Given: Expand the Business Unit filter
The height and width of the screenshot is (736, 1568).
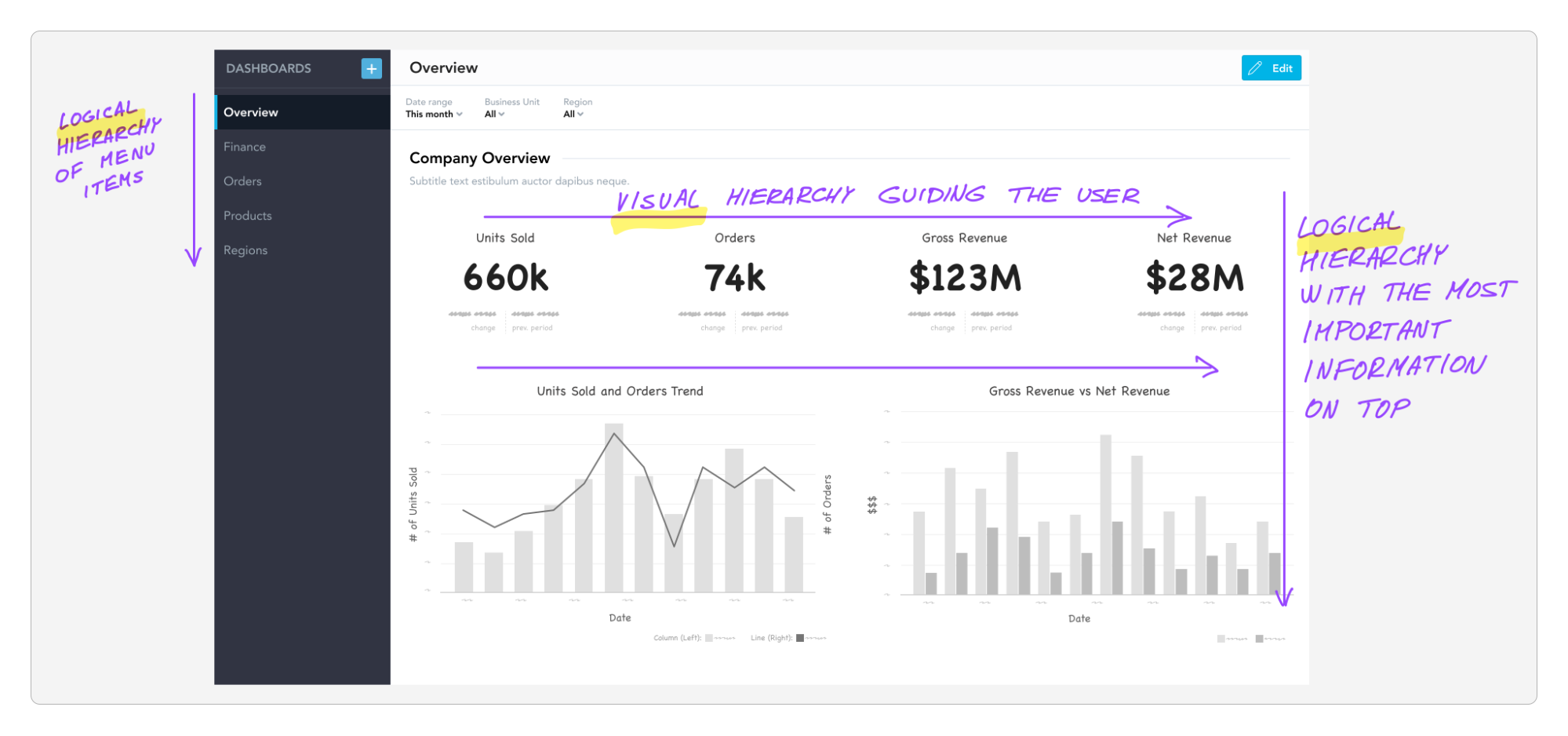Looking at the screenshot, I should (494, 114).
